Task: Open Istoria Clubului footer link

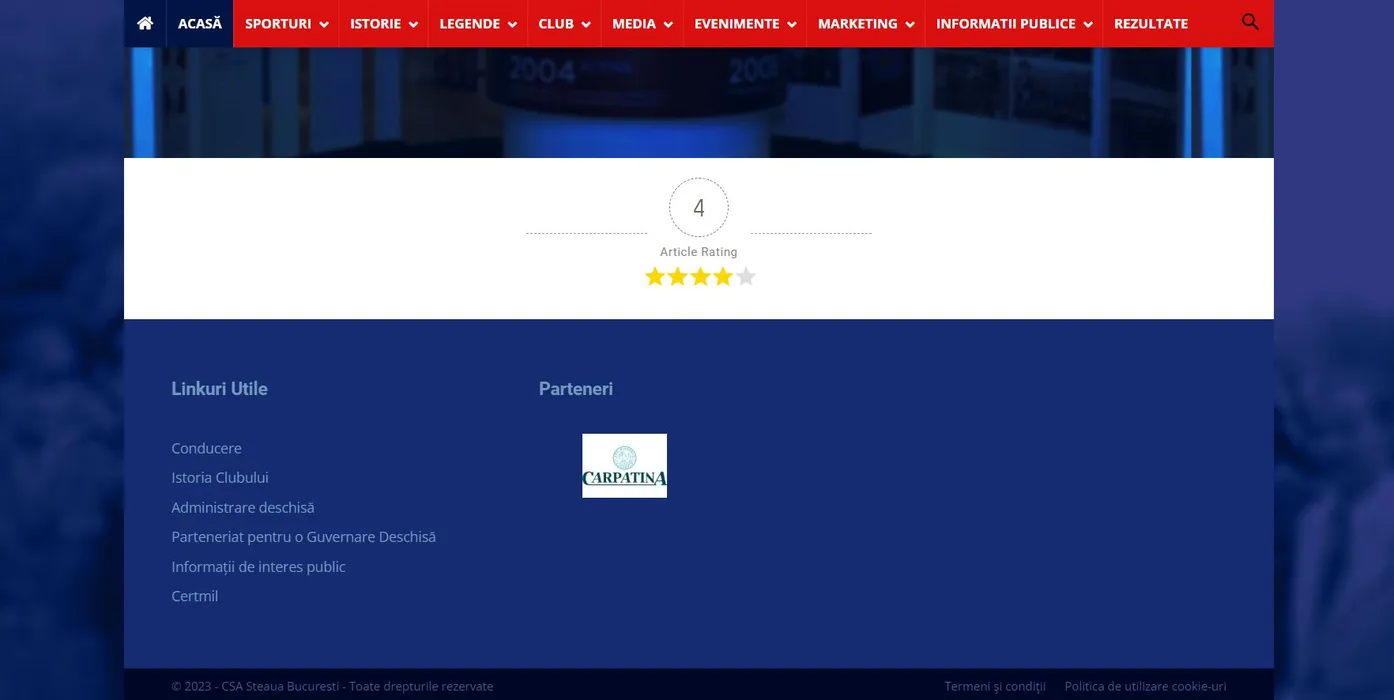Action: (x=220, y=478)
